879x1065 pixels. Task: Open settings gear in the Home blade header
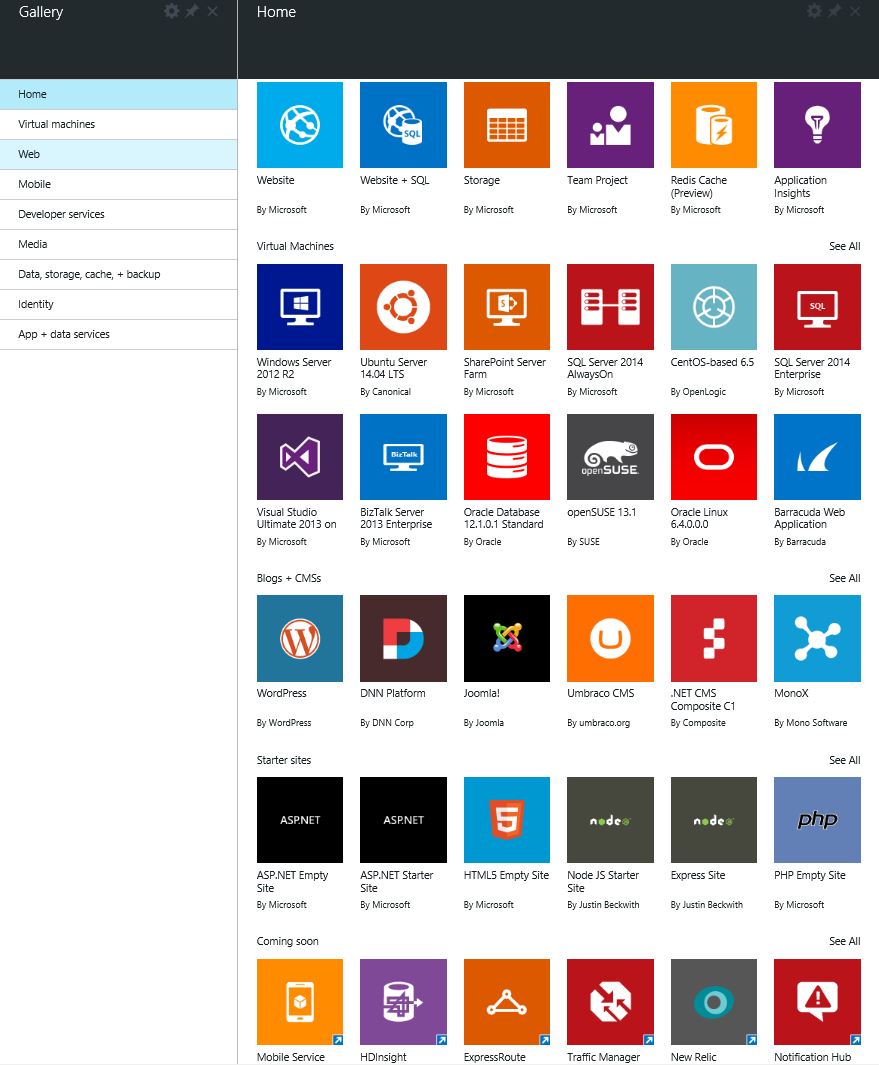click(814, 11)
